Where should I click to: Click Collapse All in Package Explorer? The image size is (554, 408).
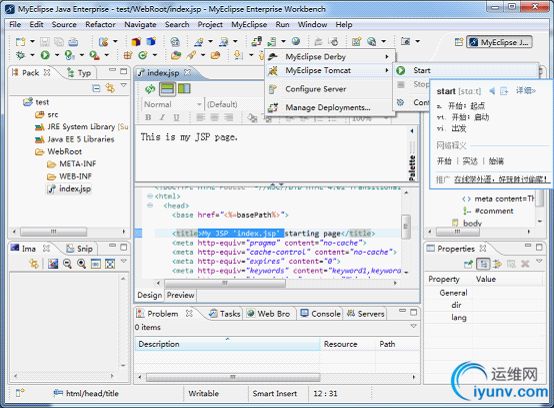(x=96, y=88)
